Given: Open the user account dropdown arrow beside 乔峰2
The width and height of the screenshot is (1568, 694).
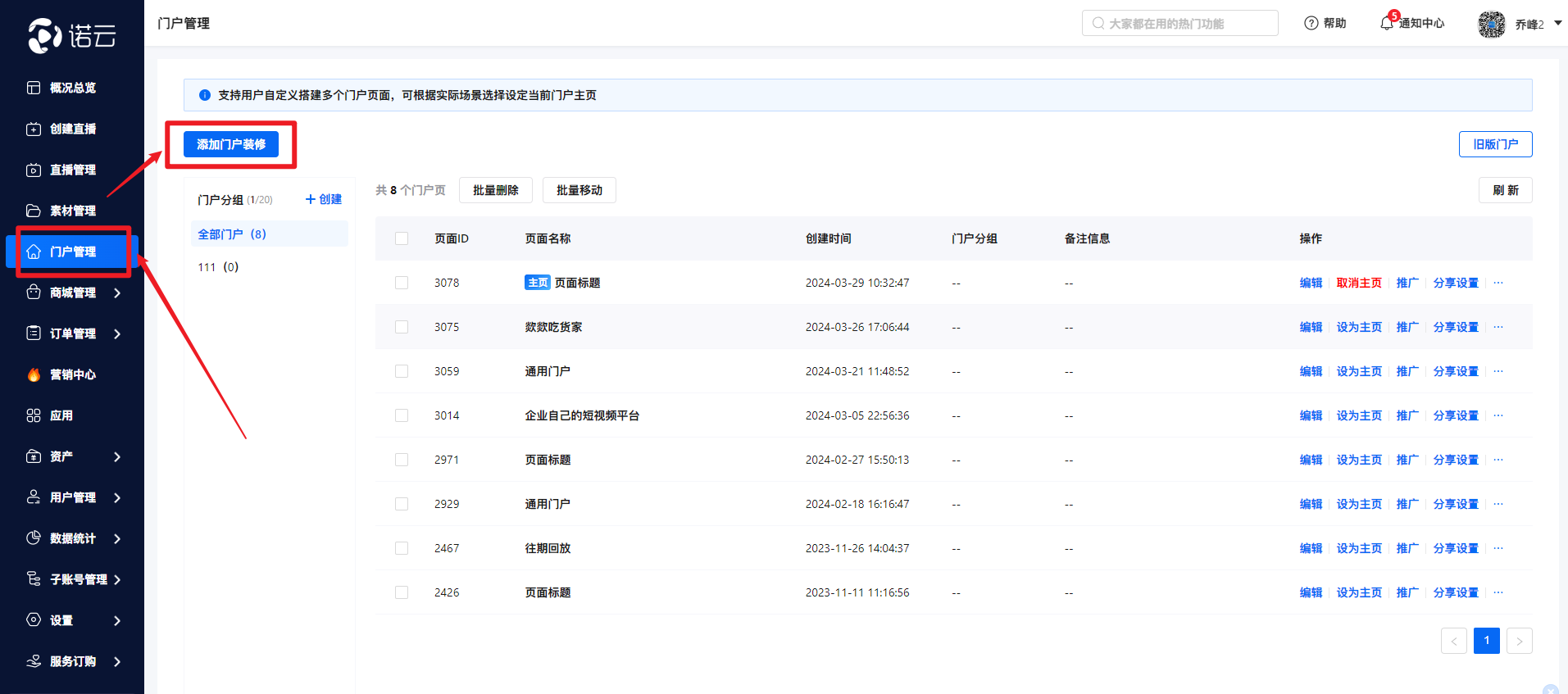Looking at the screenshot, I should click(x=1557, y=24).
